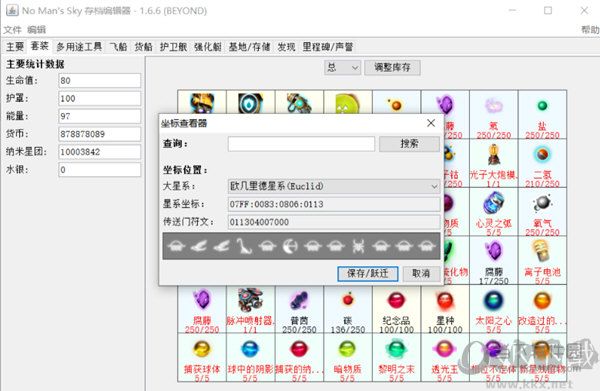This screenshot has width=600, height=391.
Task: Select the 星种 100/100 item
Action: 445,309
